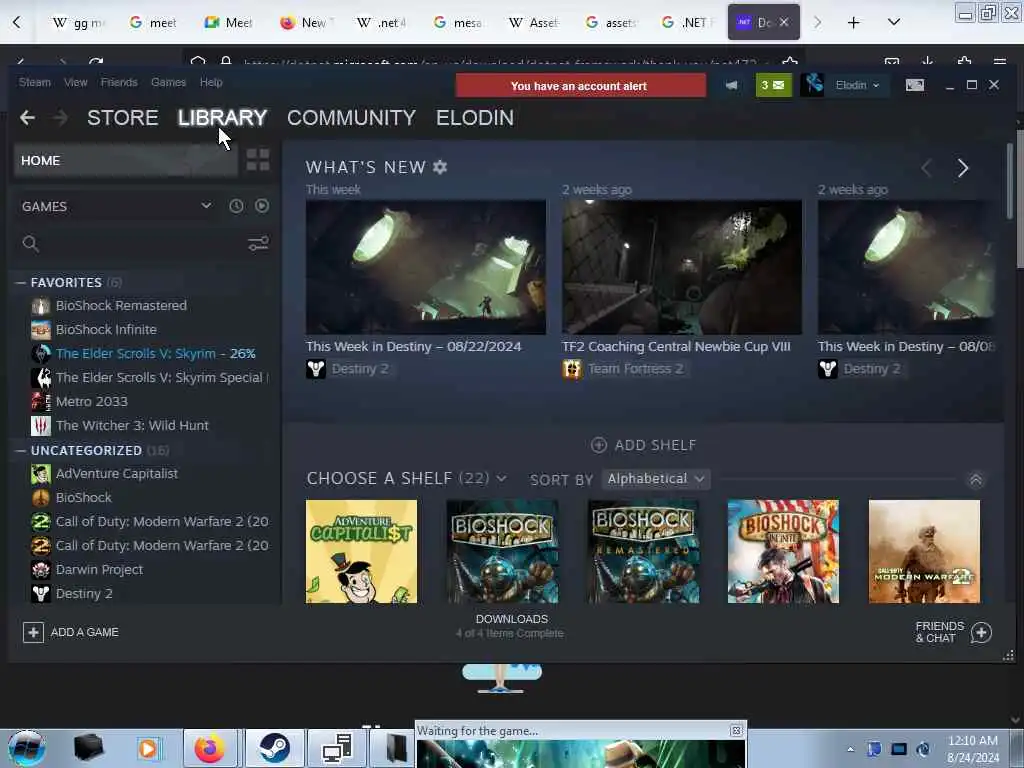
Task: Click the Home button in sidebar
Action: click(125, 161)
